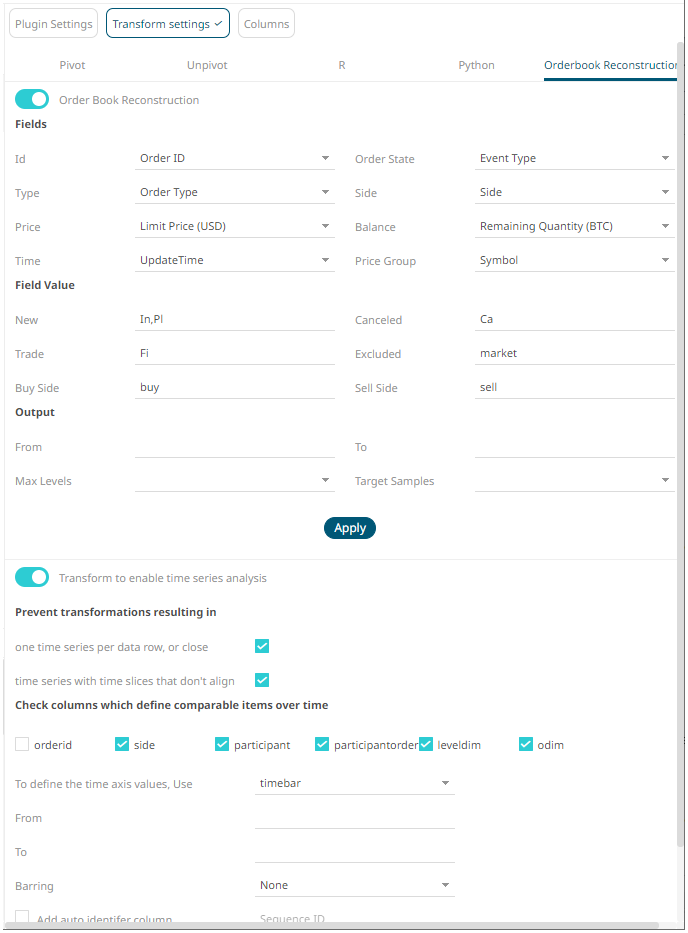This screenshot has width=688, height=933.
Task: Open the Columns section
Action: (266, 24)
